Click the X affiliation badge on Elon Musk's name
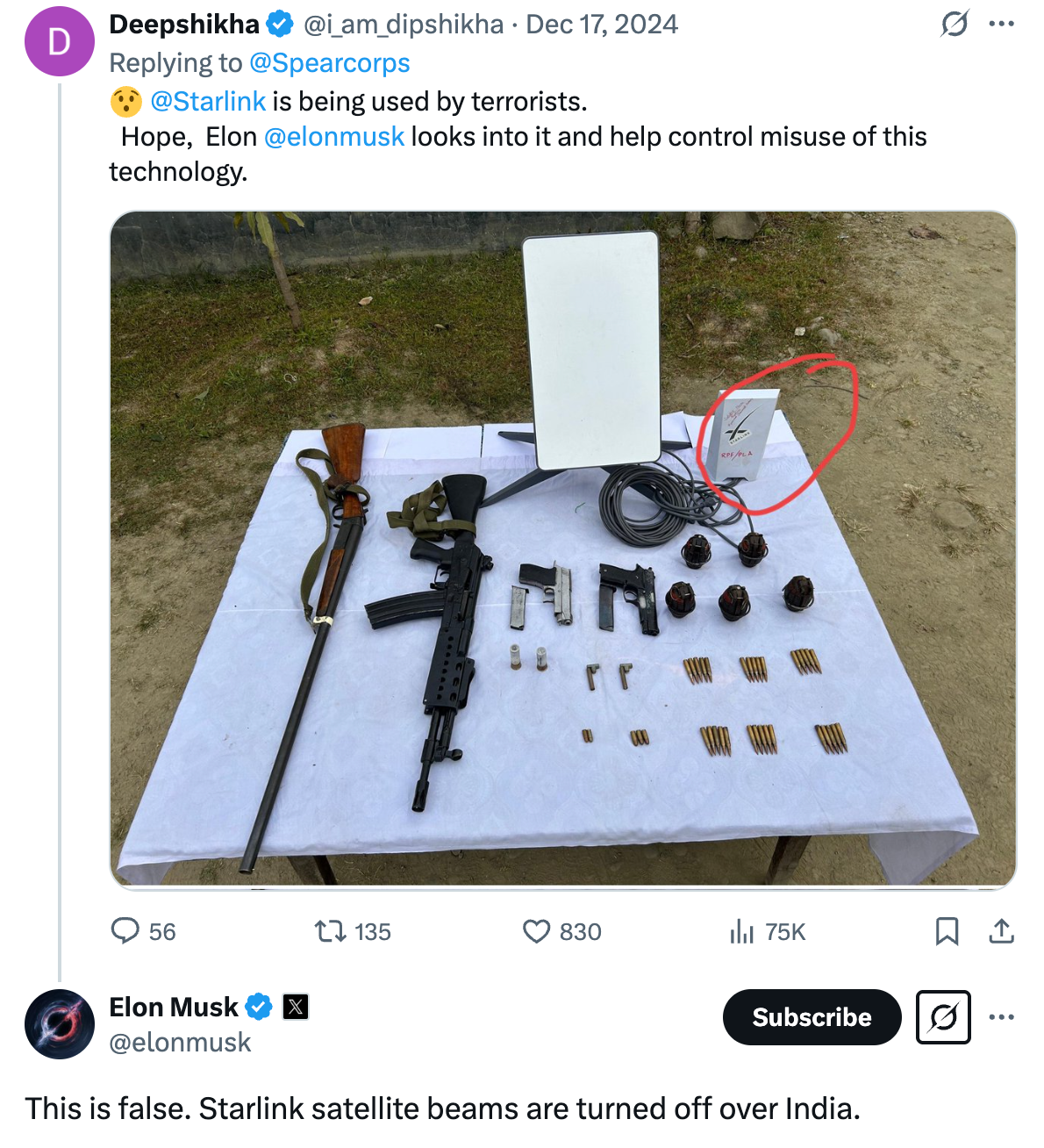The height and width of the screenshot is (1148, 1044). point(296,1007)
